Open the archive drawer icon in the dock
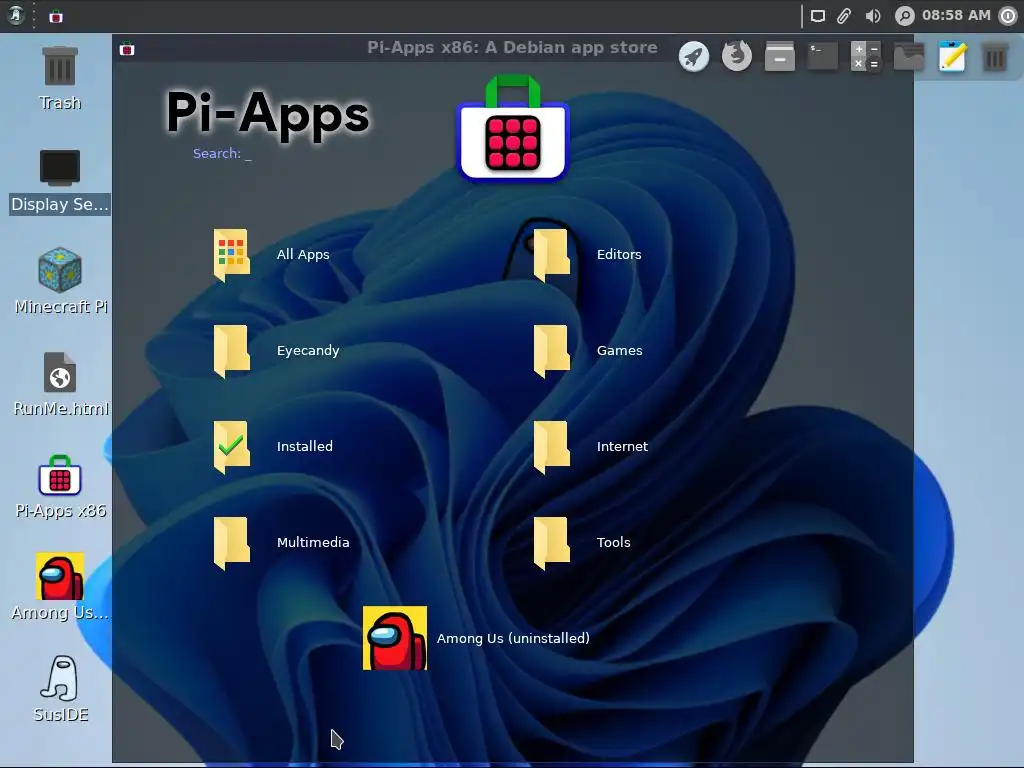 point(780,56)
